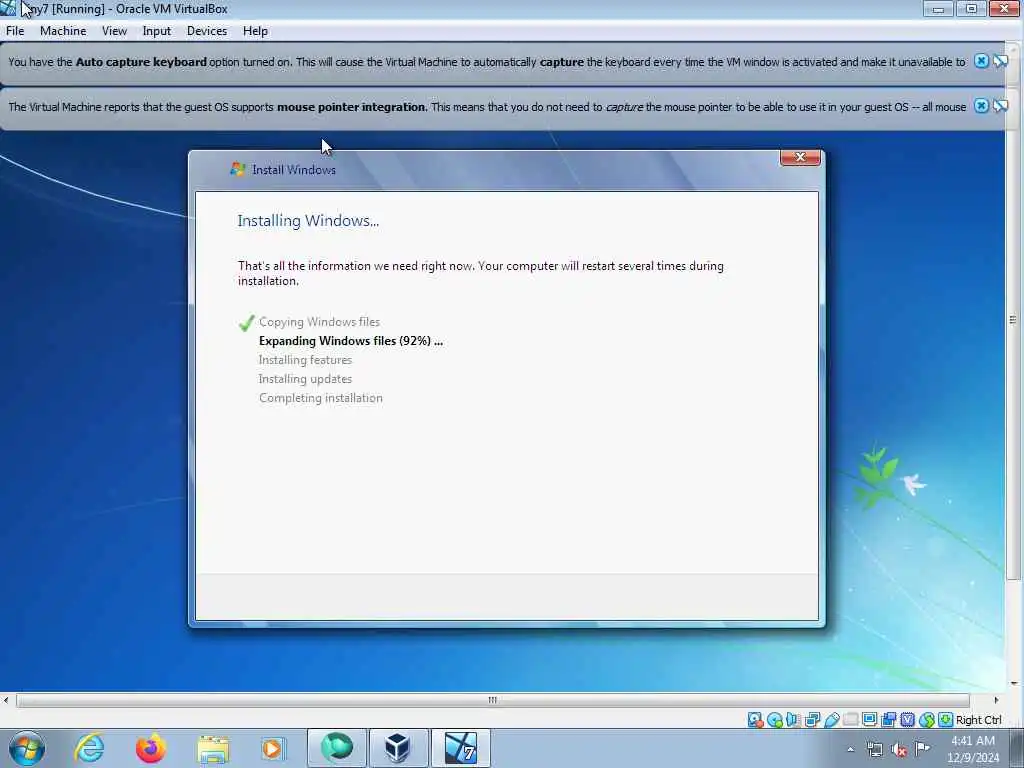Click 'Expanding Windows files (92%)' progress text
Image resolution: width=1024 pixels, height=768 pixels.
[351, 341]
